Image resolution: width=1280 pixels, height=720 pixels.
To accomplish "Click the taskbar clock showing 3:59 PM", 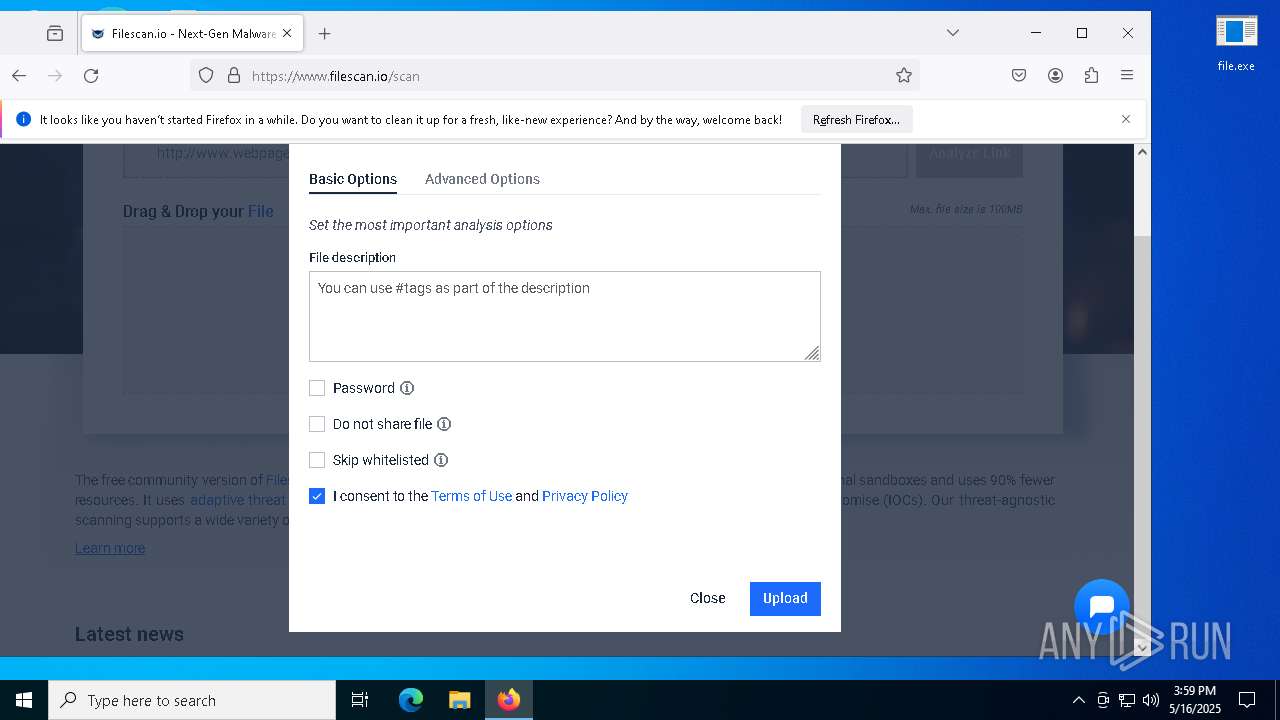I will click(1195, 700).
